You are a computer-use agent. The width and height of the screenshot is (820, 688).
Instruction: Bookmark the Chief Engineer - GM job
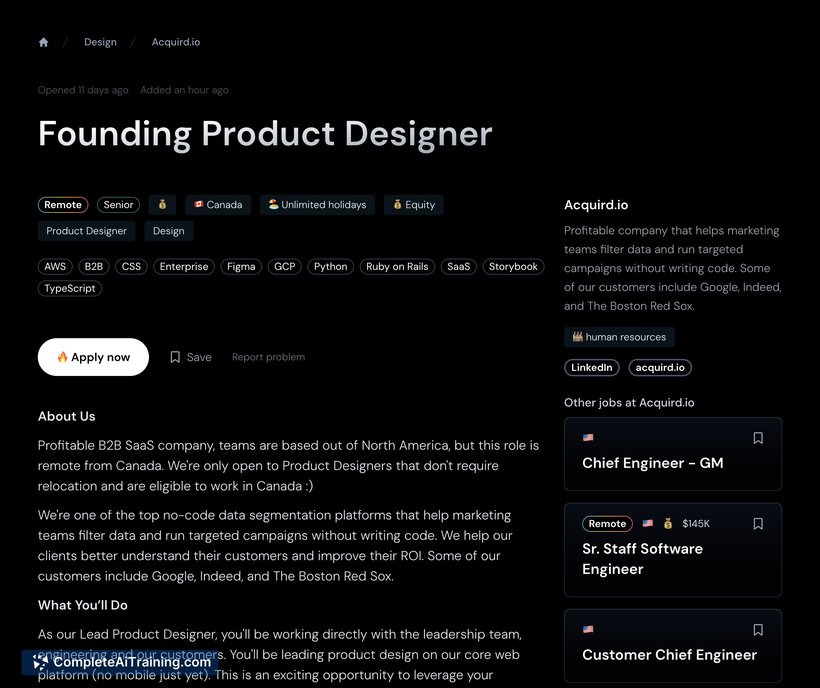coord(758,438)
